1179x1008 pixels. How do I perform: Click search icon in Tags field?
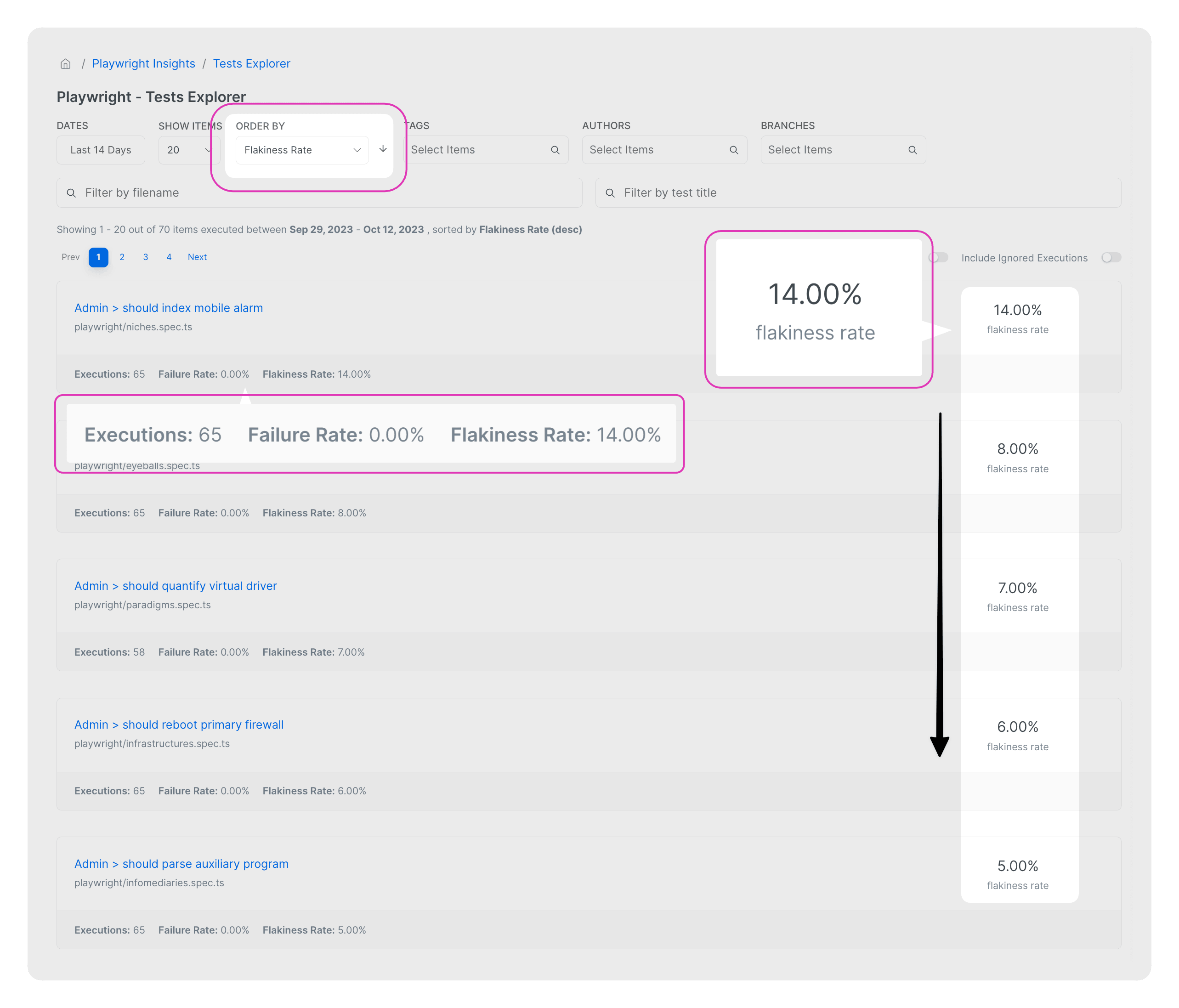555,150
